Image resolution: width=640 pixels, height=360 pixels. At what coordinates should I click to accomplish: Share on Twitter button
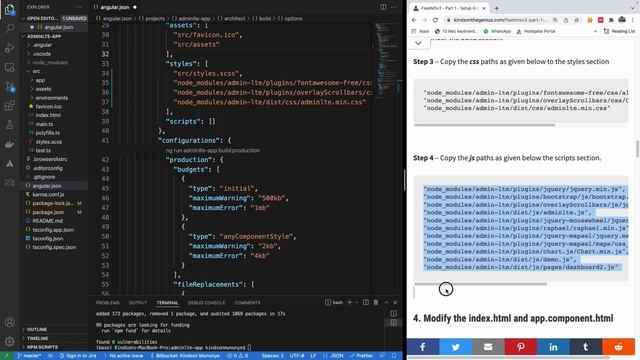[456, 347]
